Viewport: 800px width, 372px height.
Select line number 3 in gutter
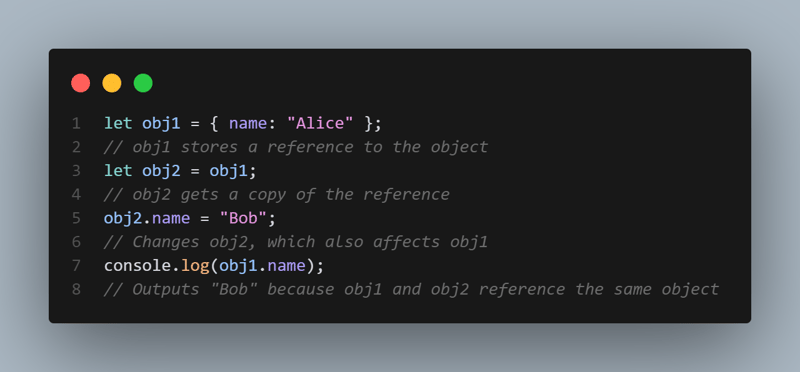coord(76,170)
